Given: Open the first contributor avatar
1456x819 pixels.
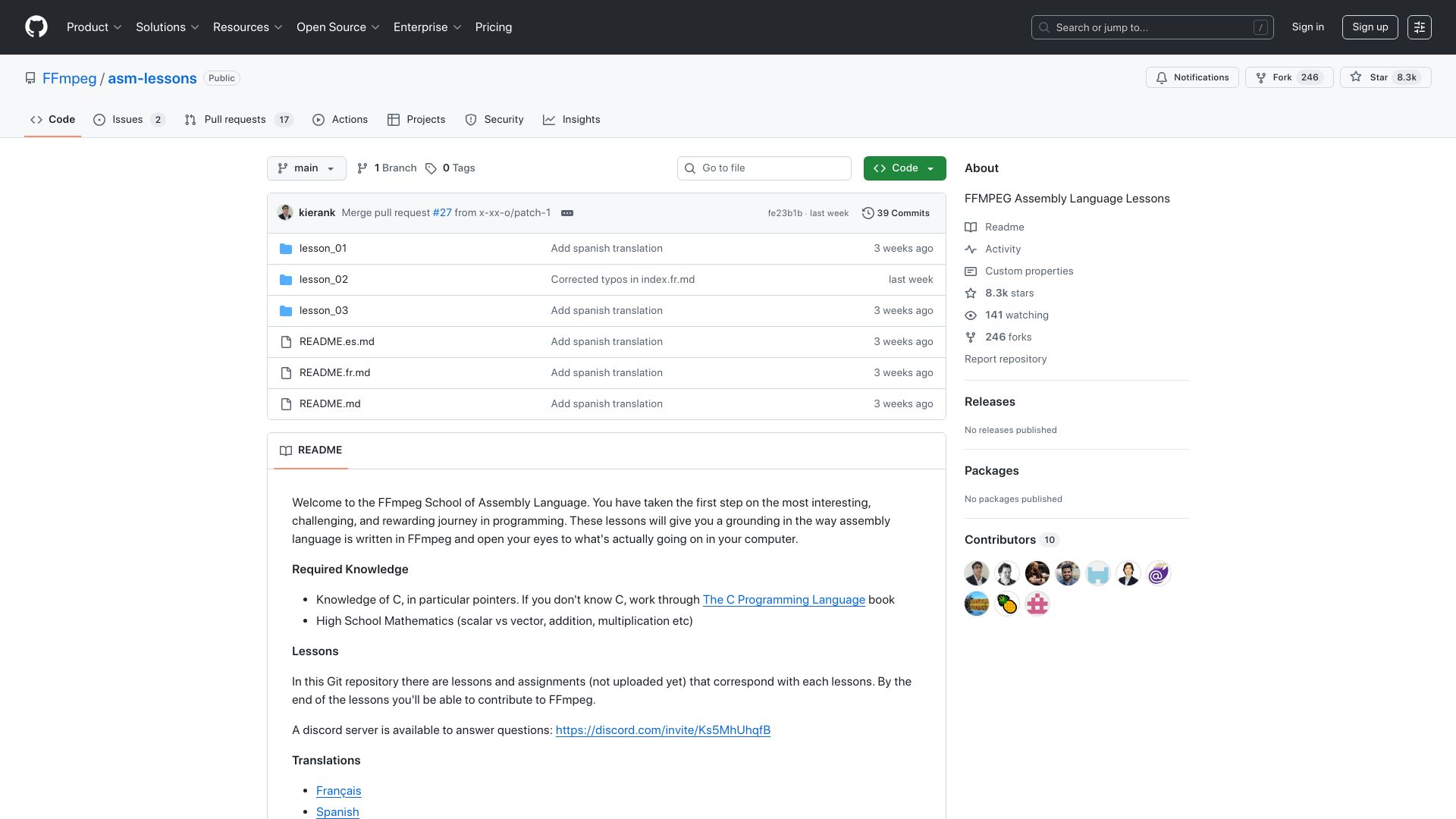Looking at the screenshot, I should point(977,573).
